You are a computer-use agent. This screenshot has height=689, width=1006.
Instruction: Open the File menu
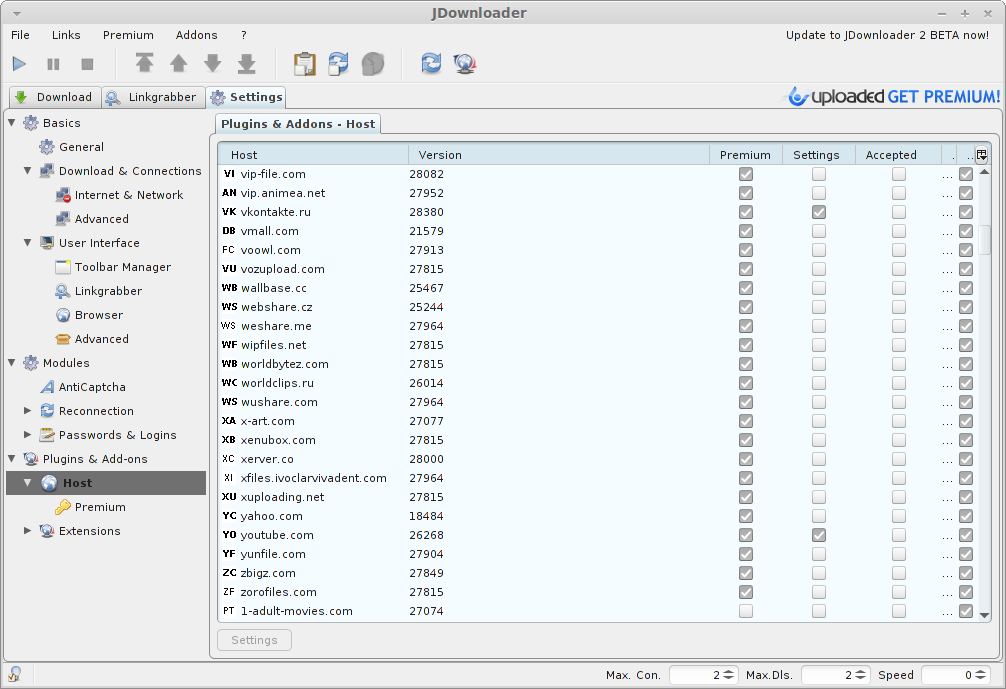pyautogui.click(x=21, y=35)
